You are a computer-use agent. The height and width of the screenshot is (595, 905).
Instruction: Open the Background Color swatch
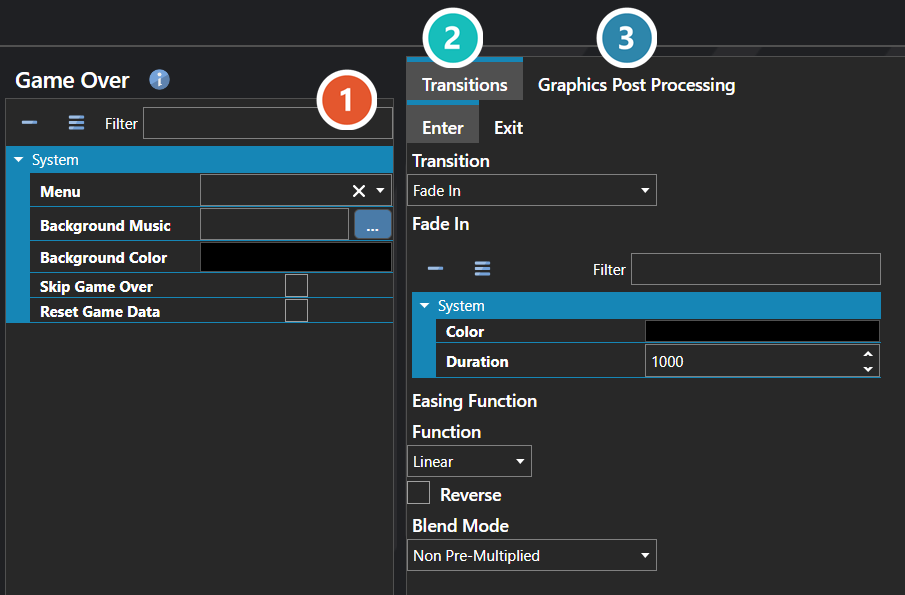coord(296,257)
